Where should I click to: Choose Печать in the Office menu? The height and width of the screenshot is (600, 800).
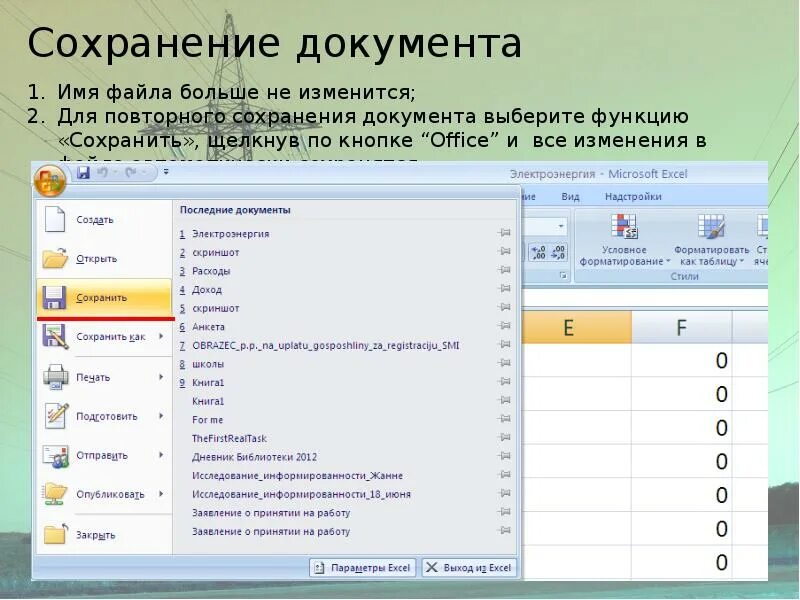point(104,377)
